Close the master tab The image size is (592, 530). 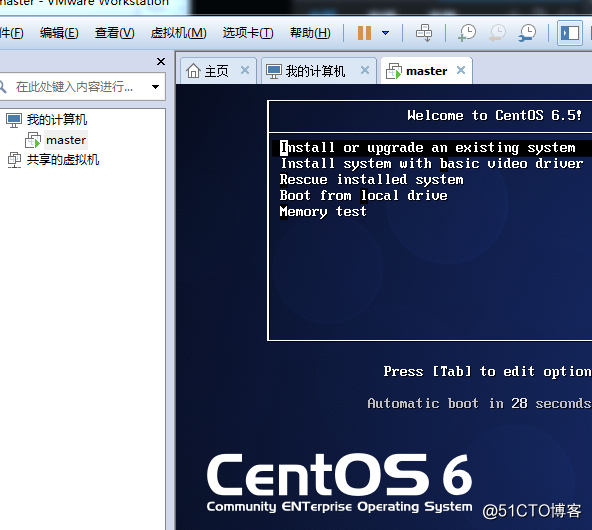coord(461,70)
